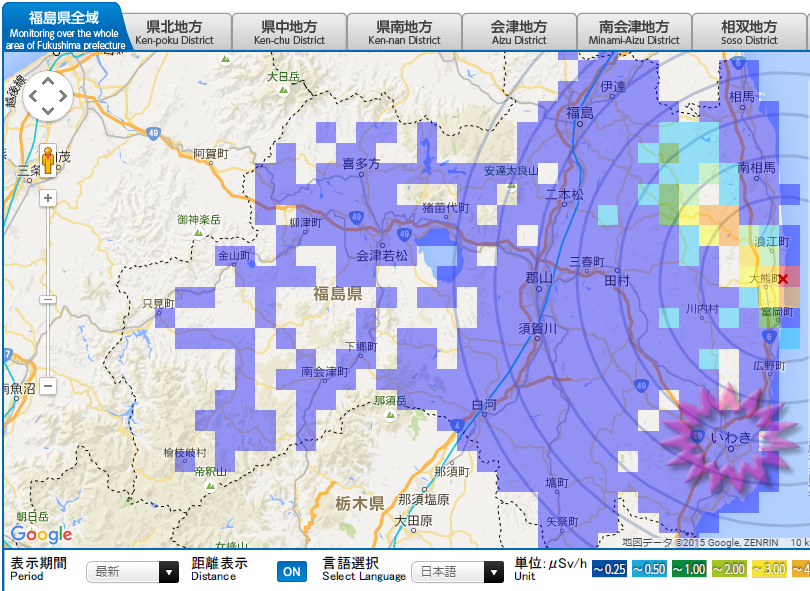Viewport: 810px width, 591px height.
Task: Switch to the Ken-poku District tab
Action: click(175, 32)
